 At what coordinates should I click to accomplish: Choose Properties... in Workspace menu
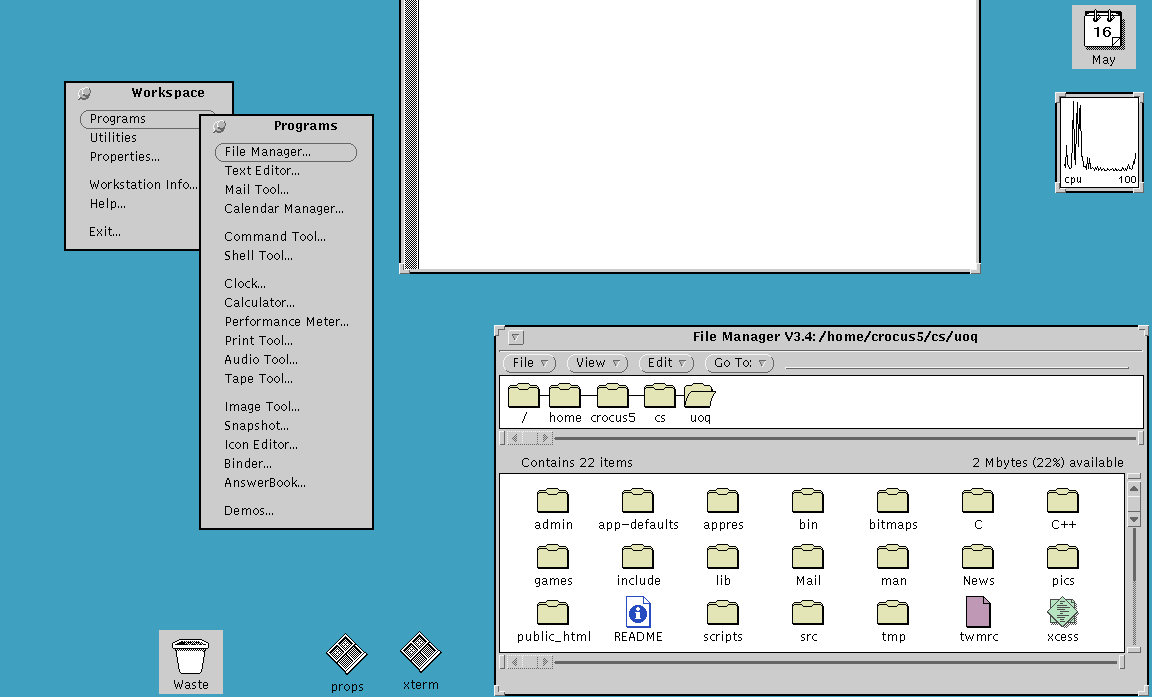pyautogui.click(x=125, y=157)
